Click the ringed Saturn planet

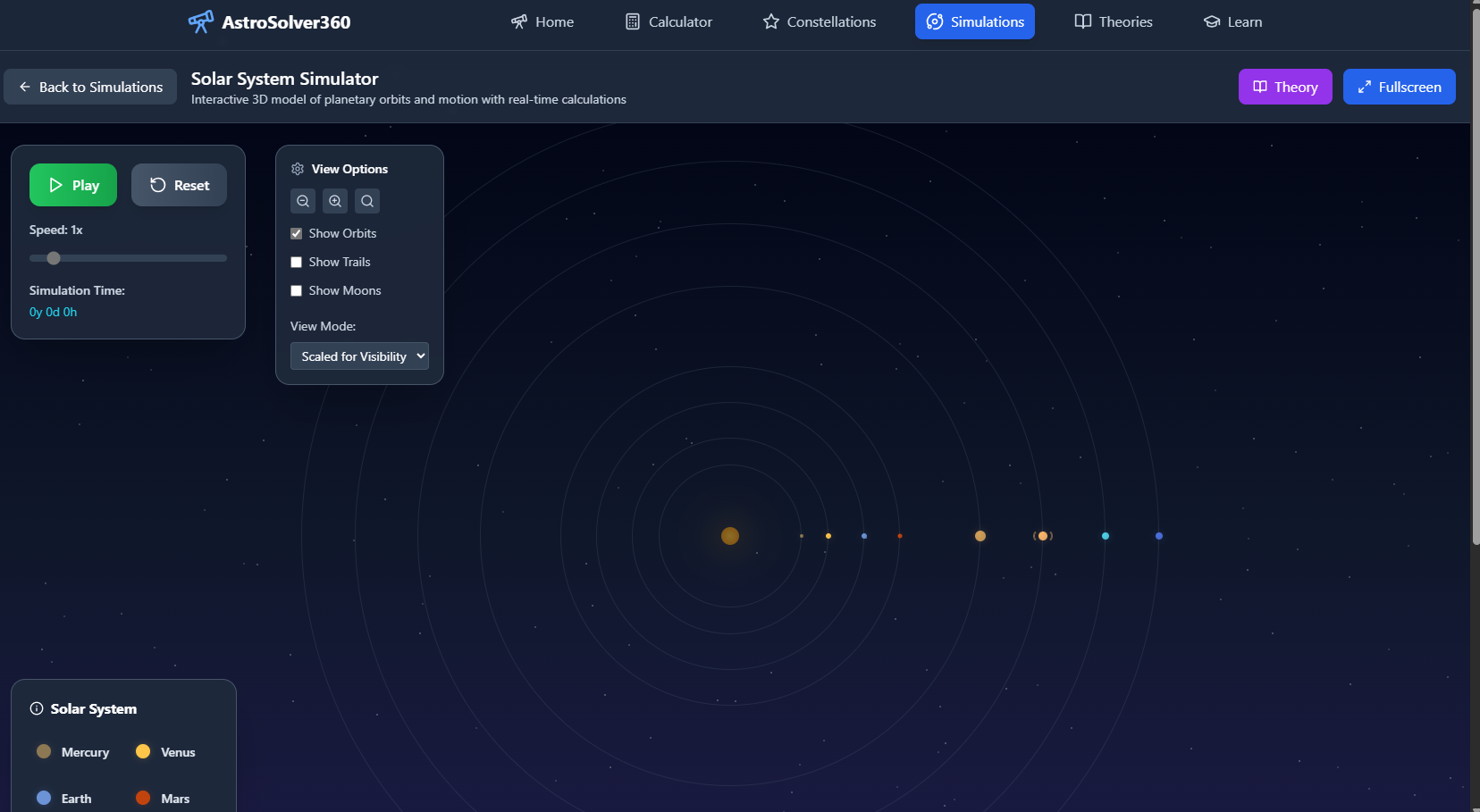click(1043, 536)
